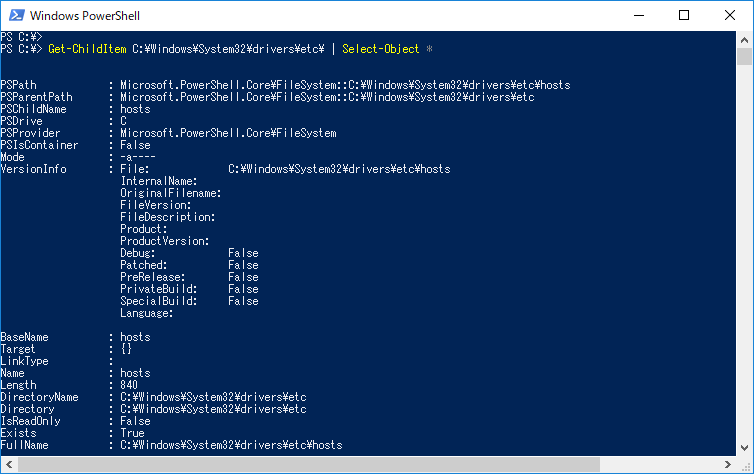Screen dimensions: 754x474
Task: Minimize the Windows PowerShell window
Action: tap(636, 15)
